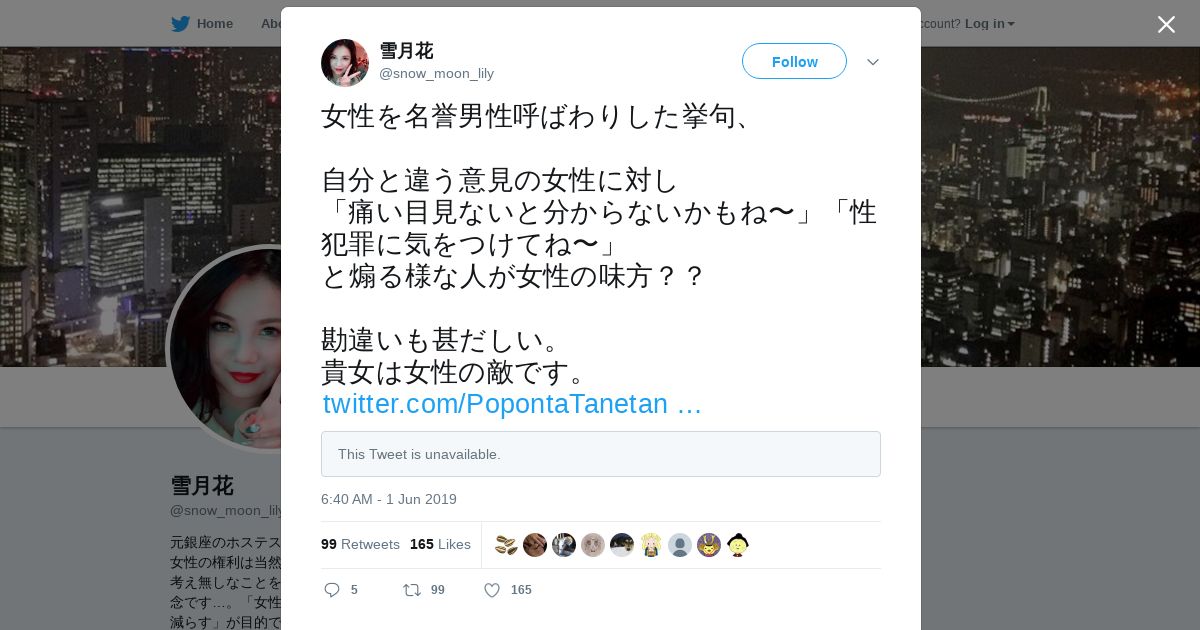Click the last liker avatar with yellow face
The image size is (1200, 630).
pyautogui.click(x=738, y=545)
